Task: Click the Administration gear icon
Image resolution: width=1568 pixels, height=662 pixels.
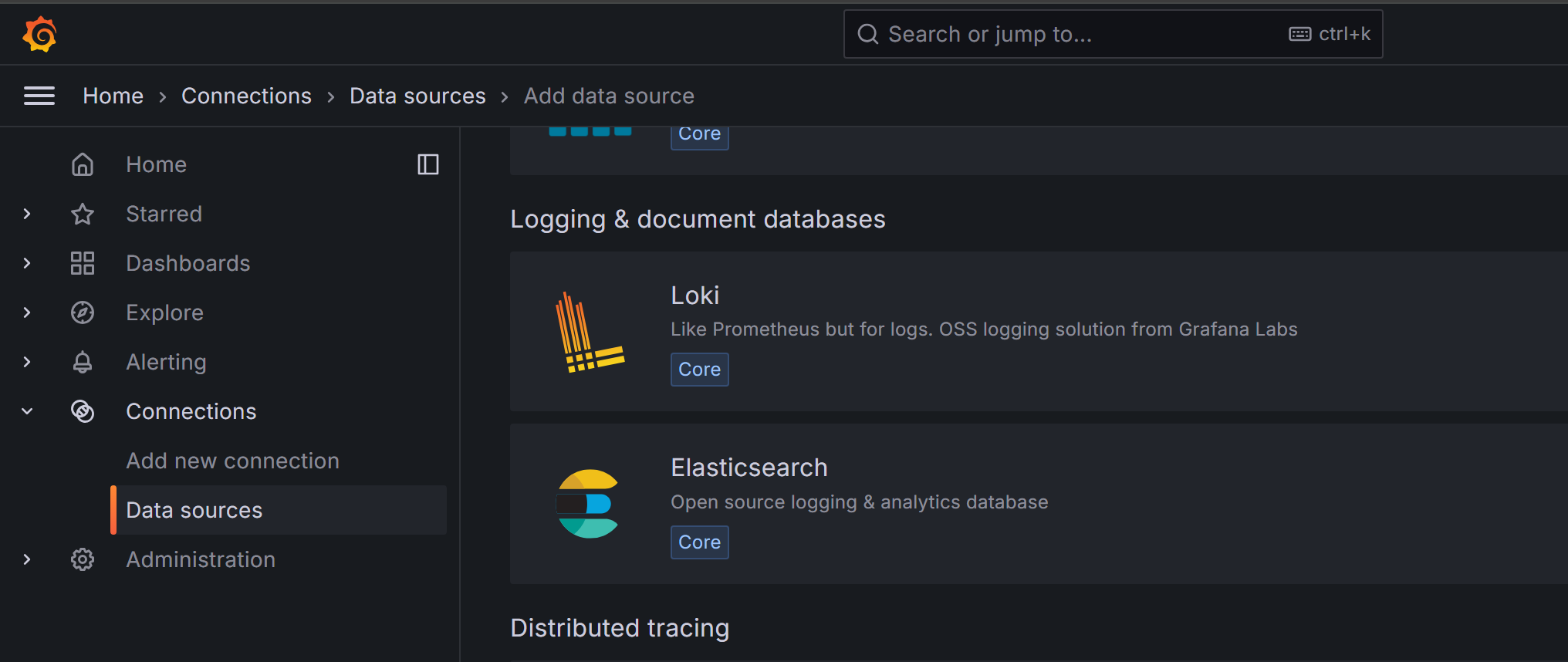Action: click(x=83, y=559)
